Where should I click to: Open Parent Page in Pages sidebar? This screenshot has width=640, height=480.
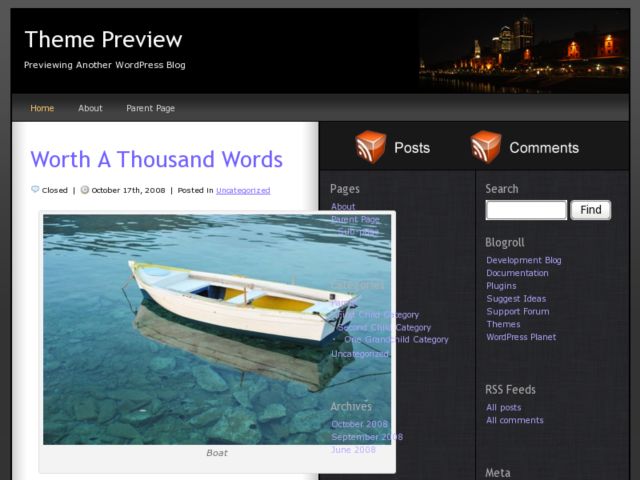pyautogui.click(x=356, y=220)
